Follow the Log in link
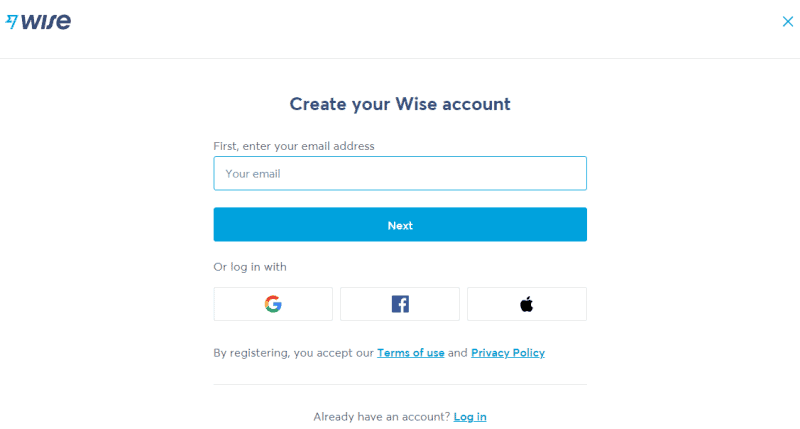This screenshot has width=800, height=429. [x=470, y=417]
